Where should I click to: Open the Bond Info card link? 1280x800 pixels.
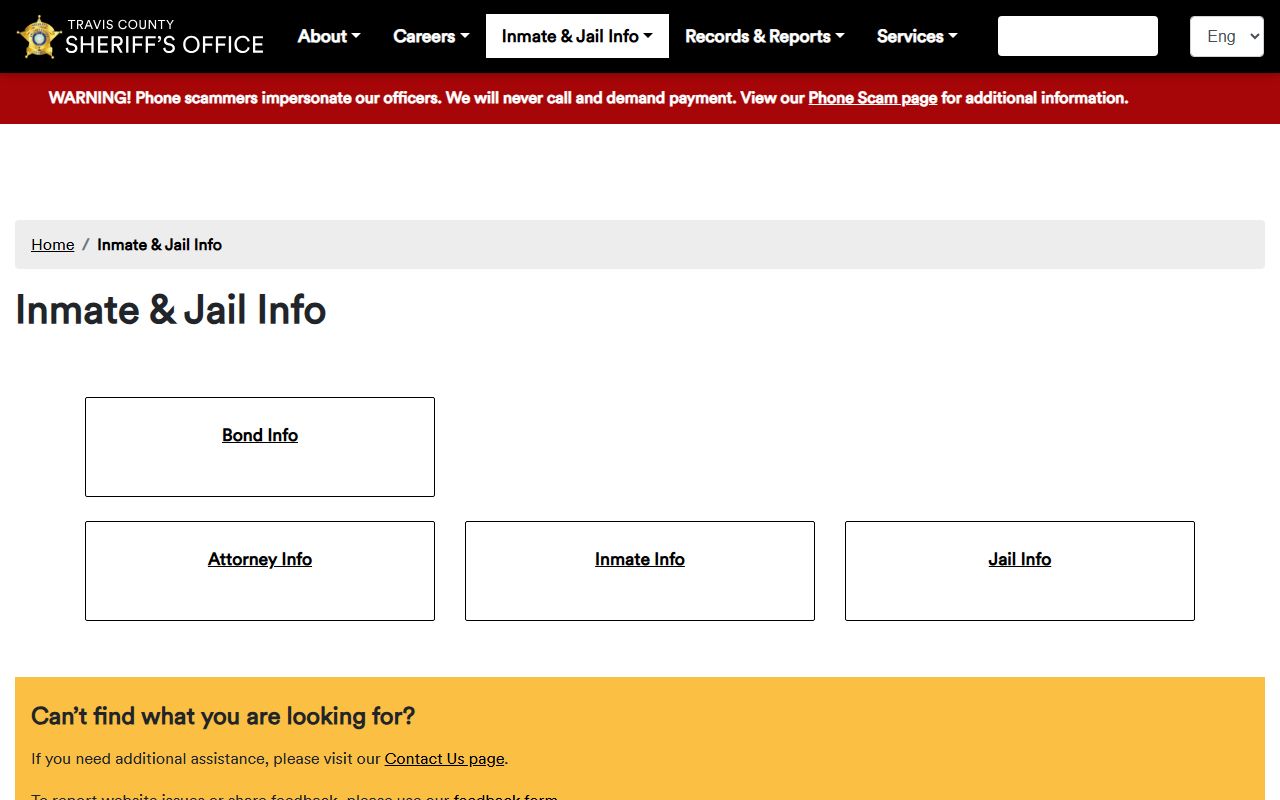pyautogui.click(x=260, y=436)
